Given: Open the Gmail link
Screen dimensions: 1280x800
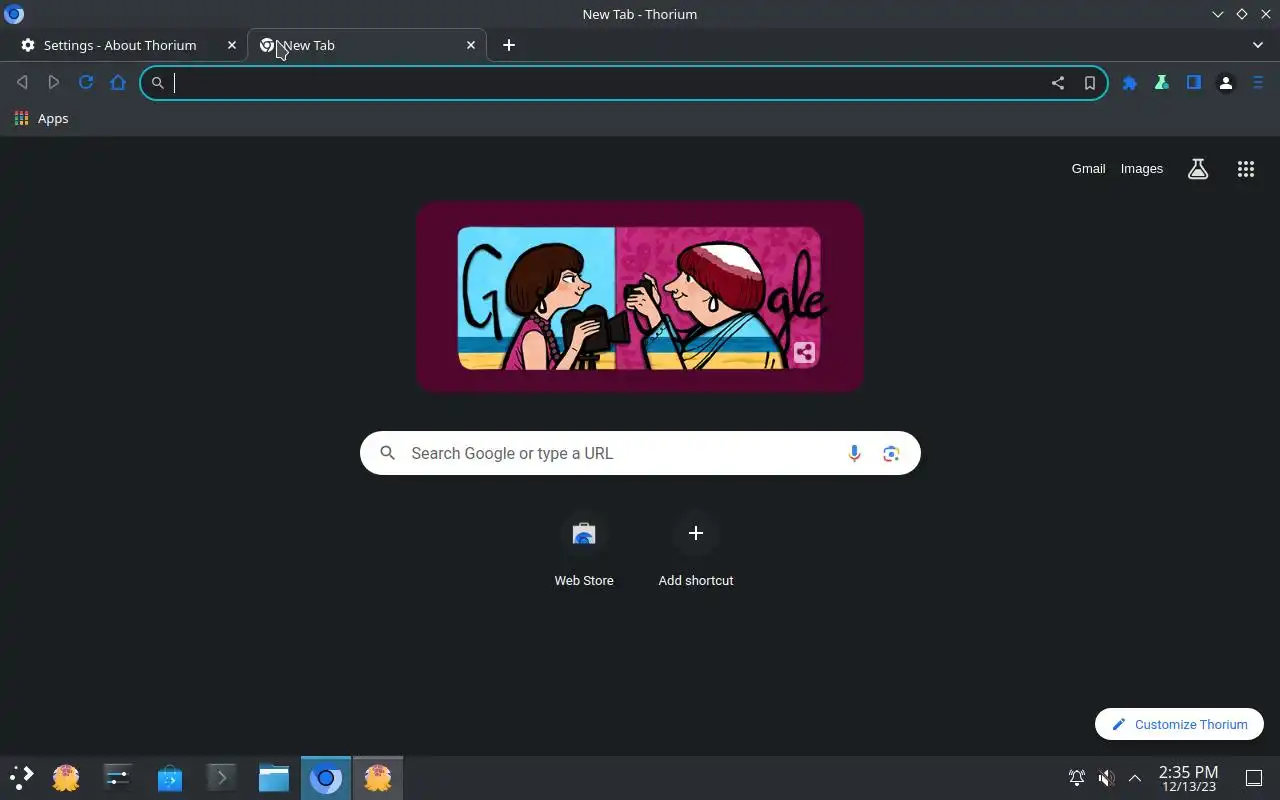Looking at the screenshot, I should coord(1088,169).
